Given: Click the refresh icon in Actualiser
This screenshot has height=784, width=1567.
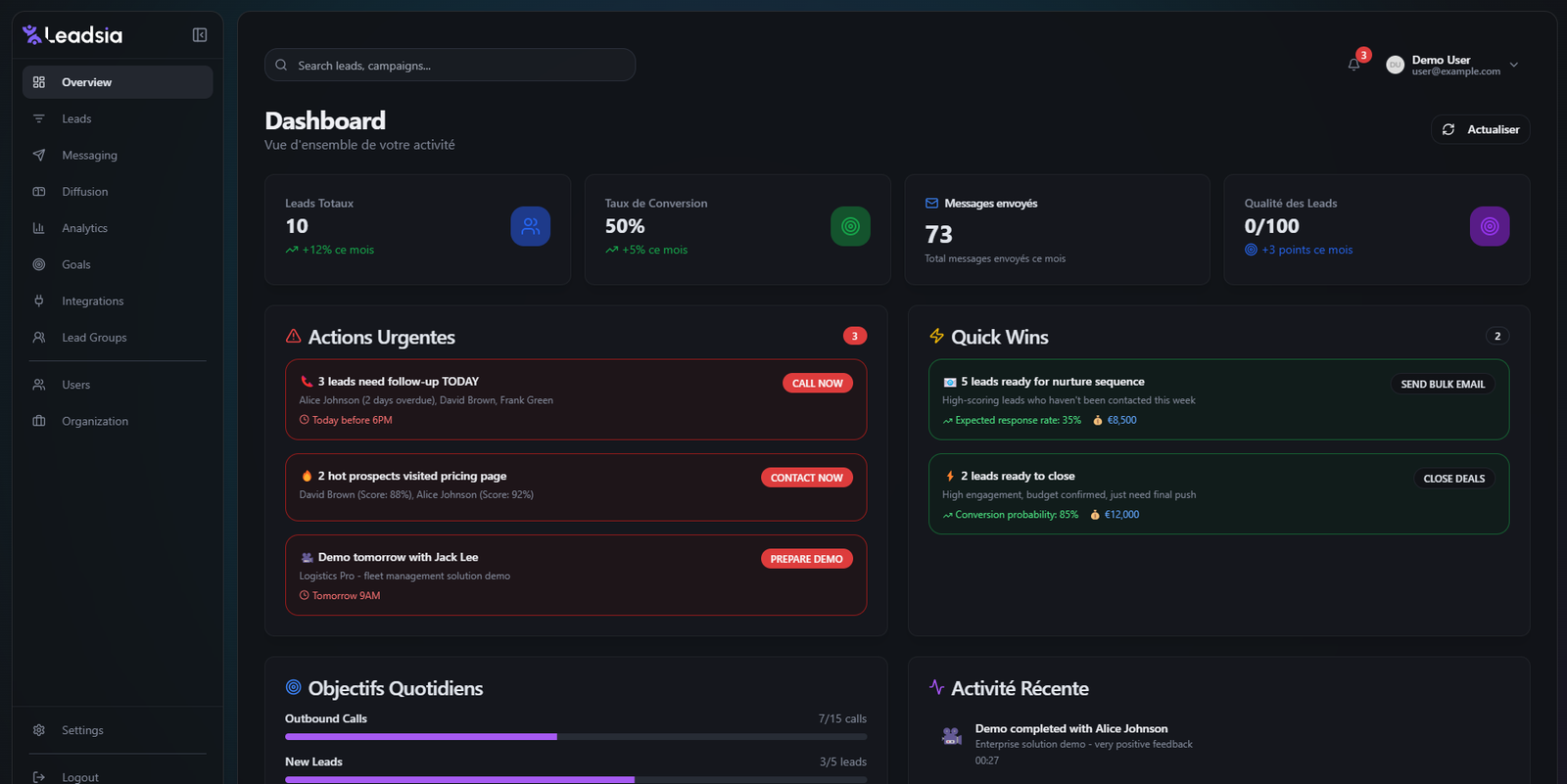Looking at the screenshot, I should coord(1448,129).
